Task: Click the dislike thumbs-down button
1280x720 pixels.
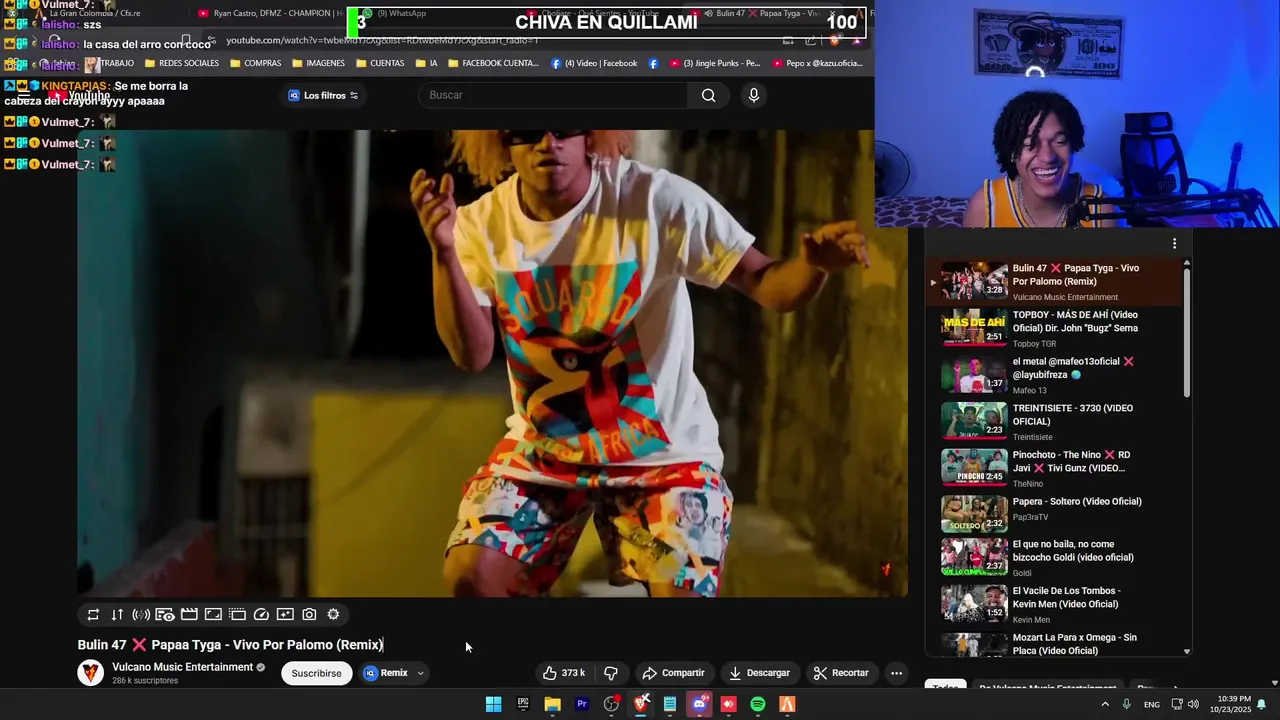Action: (x=611, y=673)
